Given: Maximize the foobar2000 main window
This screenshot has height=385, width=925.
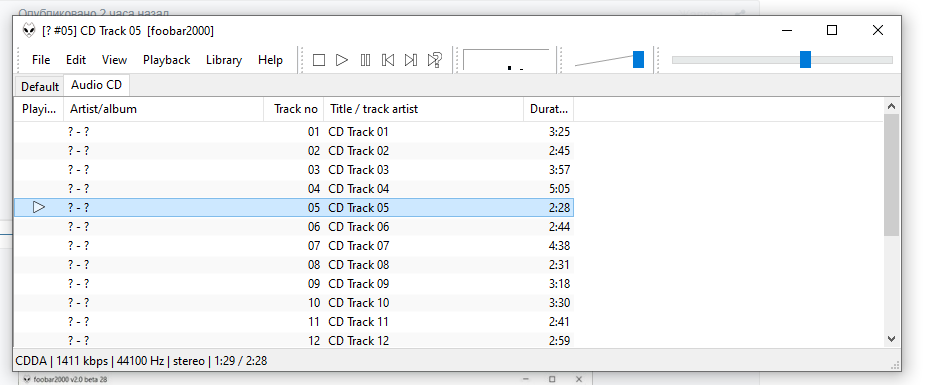Looking at the screenshot, I should [832, 30].
